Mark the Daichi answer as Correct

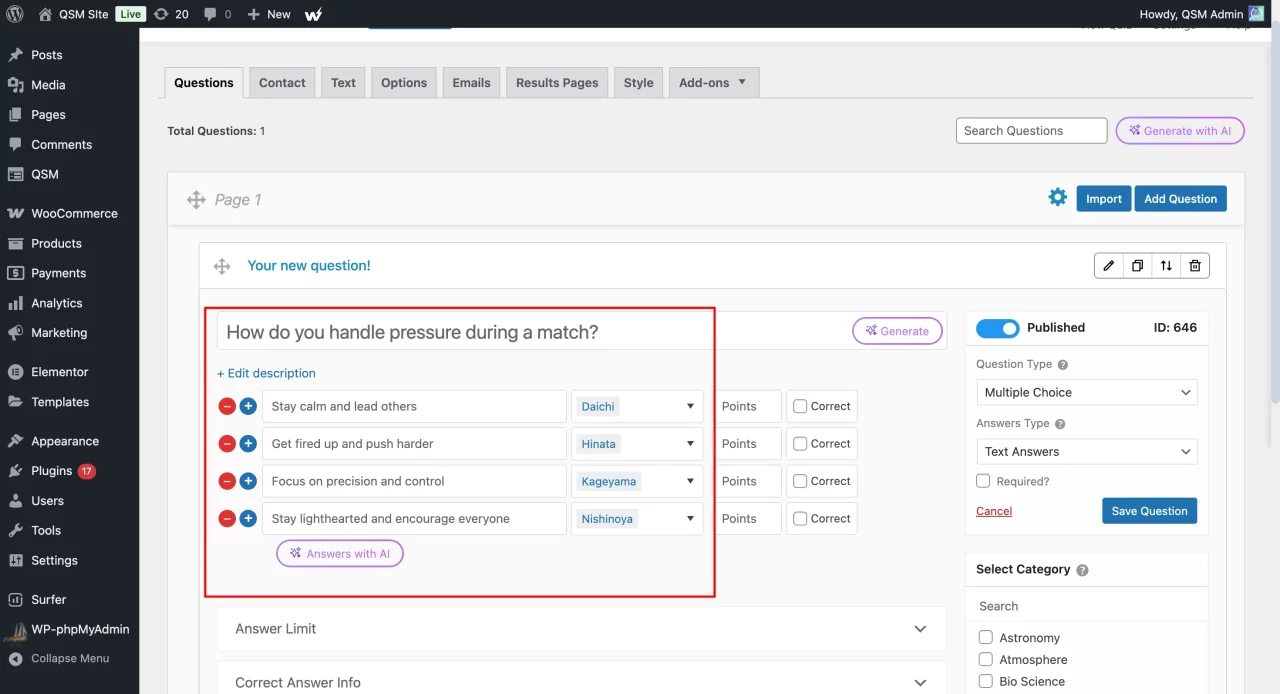800,407
